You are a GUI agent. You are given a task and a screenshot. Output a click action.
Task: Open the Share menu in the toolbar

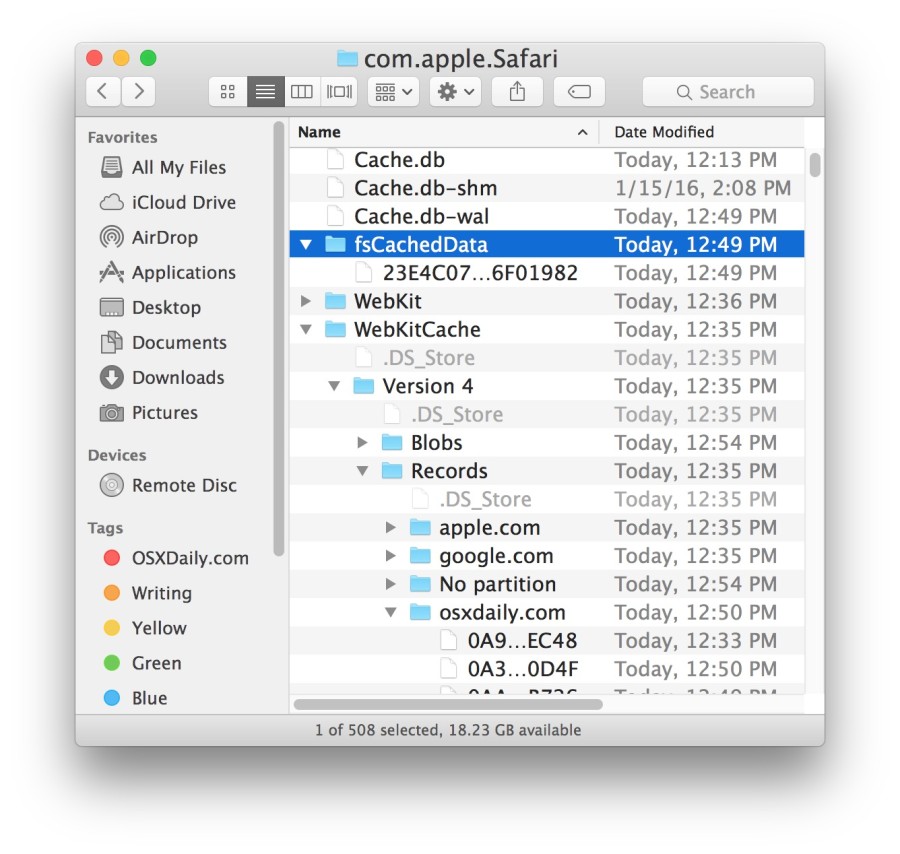pos(517,91)
